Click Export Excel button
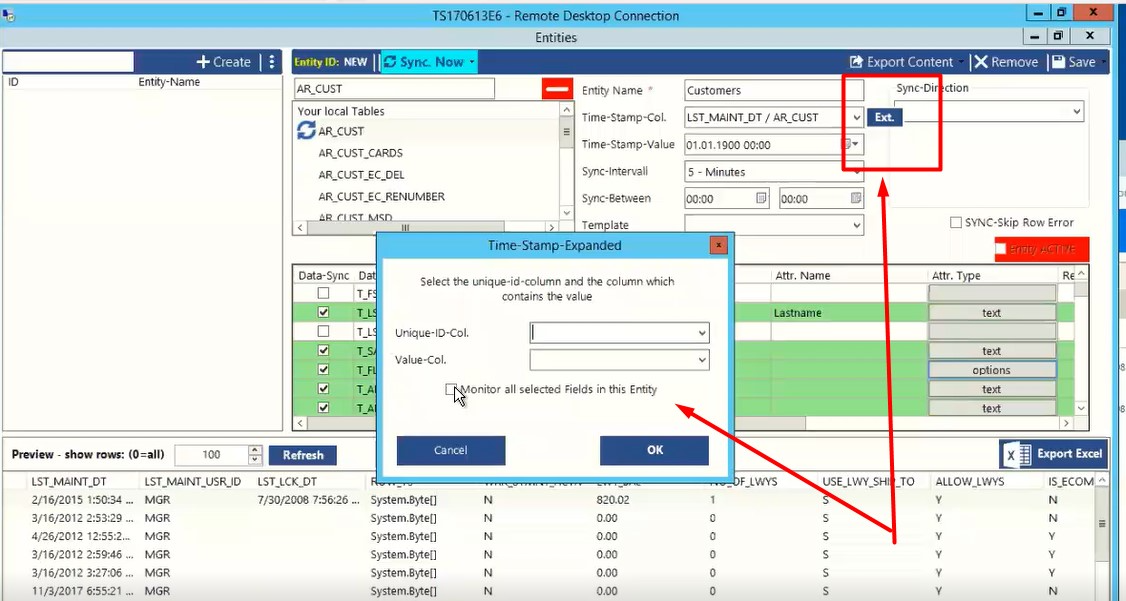Image resolution: width=1126 pixels, height=601 pixels. [x=1053, y=454]
